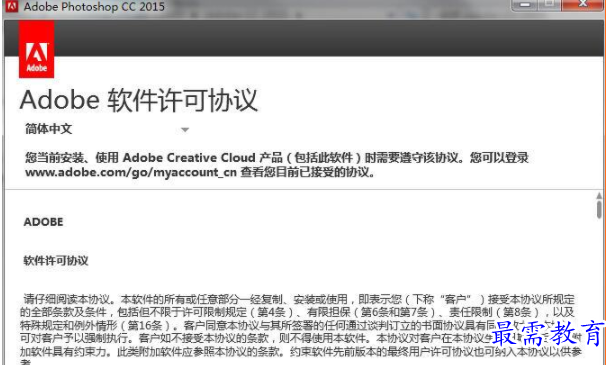Click the www.adobe.com/go/myaccount_cn address
This screenshot has width=613, height=365.
(x=131, y=172)
